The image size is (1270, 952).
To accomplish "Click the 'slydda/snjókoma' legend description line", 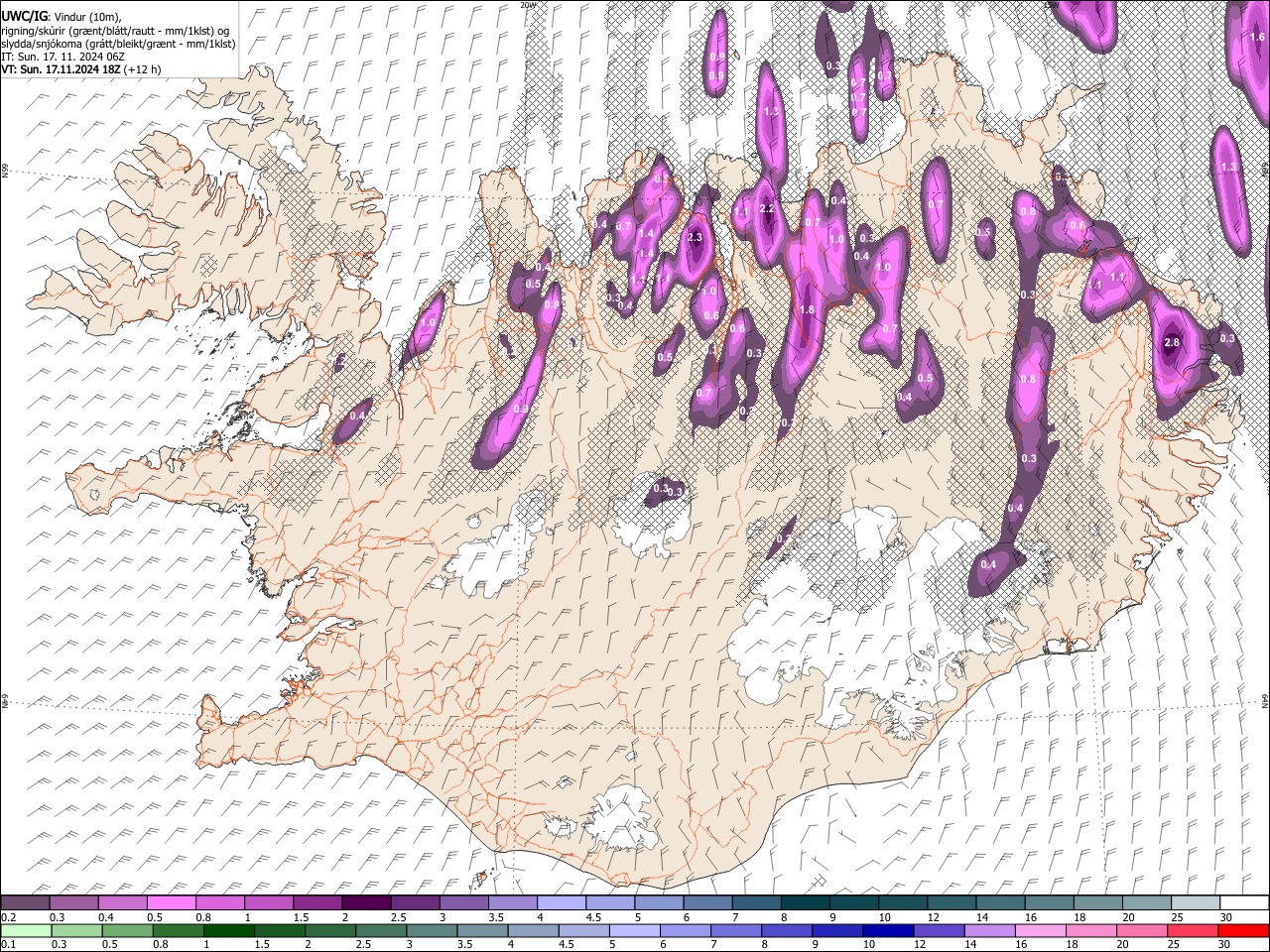I will 118,44.
